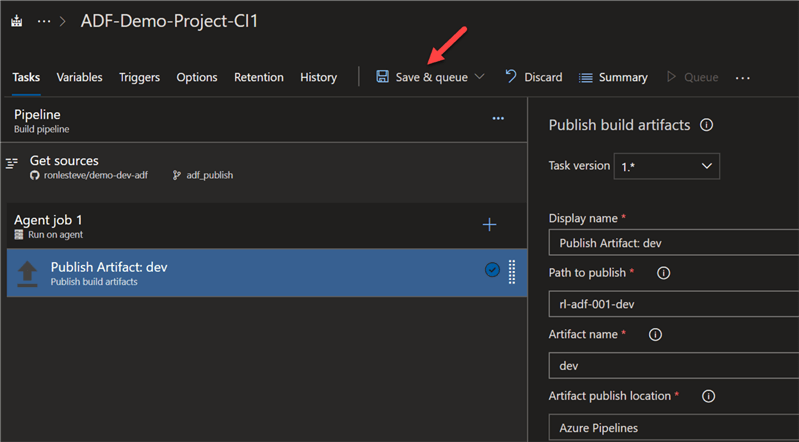Click the Path to publish info icon
The height and width of the screenshot is (442, 799).
coord(663,273)
